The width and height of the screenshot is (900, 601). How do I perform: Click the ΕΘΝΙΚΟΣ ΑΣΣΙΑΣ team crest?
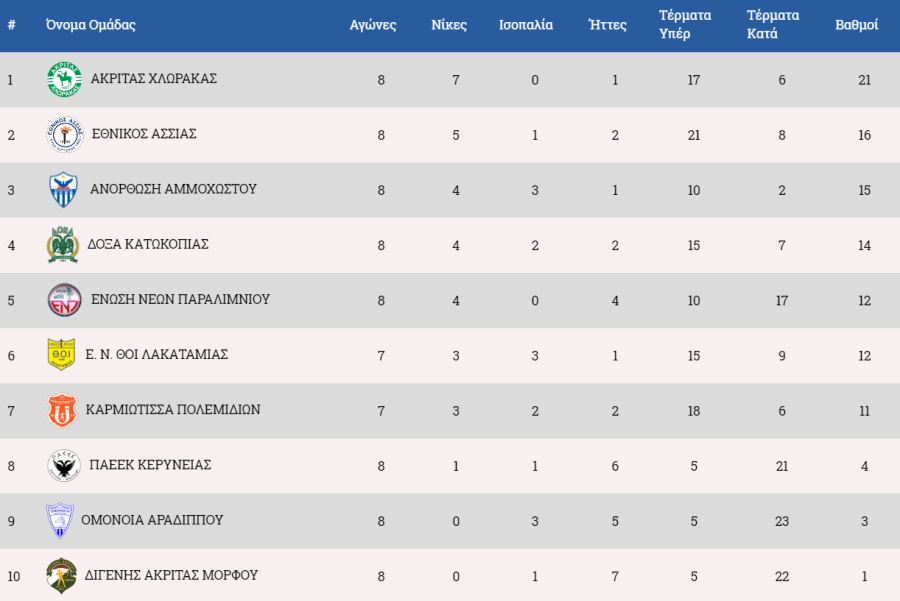pos(65,134)
